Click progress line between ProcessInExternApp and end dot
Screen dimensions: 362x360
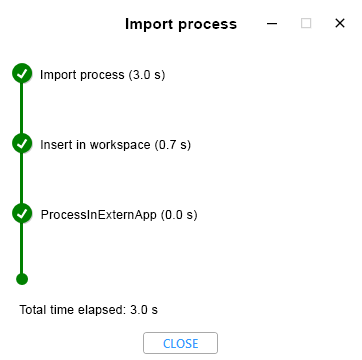coord(22,248)
